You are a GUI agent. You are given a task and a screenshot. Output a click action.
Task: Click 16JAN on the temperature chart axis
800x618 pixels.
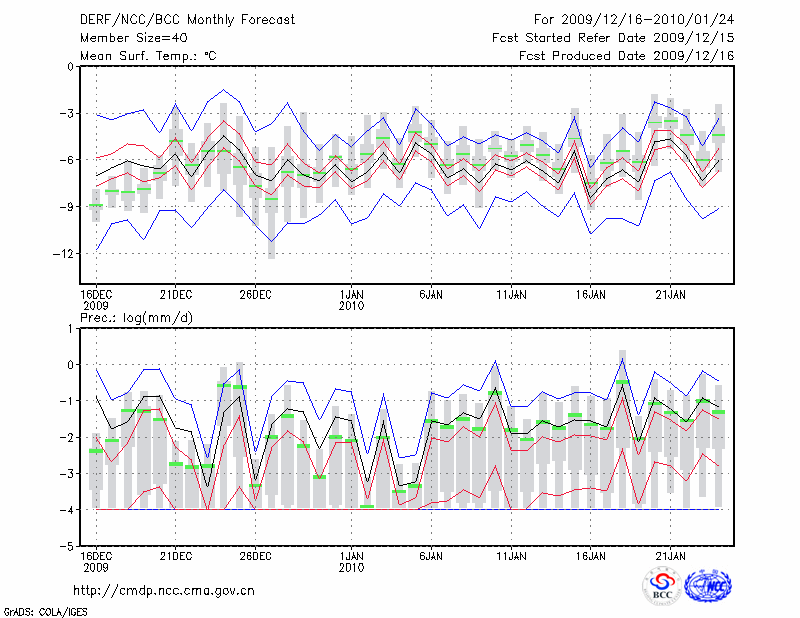[590, 295]
